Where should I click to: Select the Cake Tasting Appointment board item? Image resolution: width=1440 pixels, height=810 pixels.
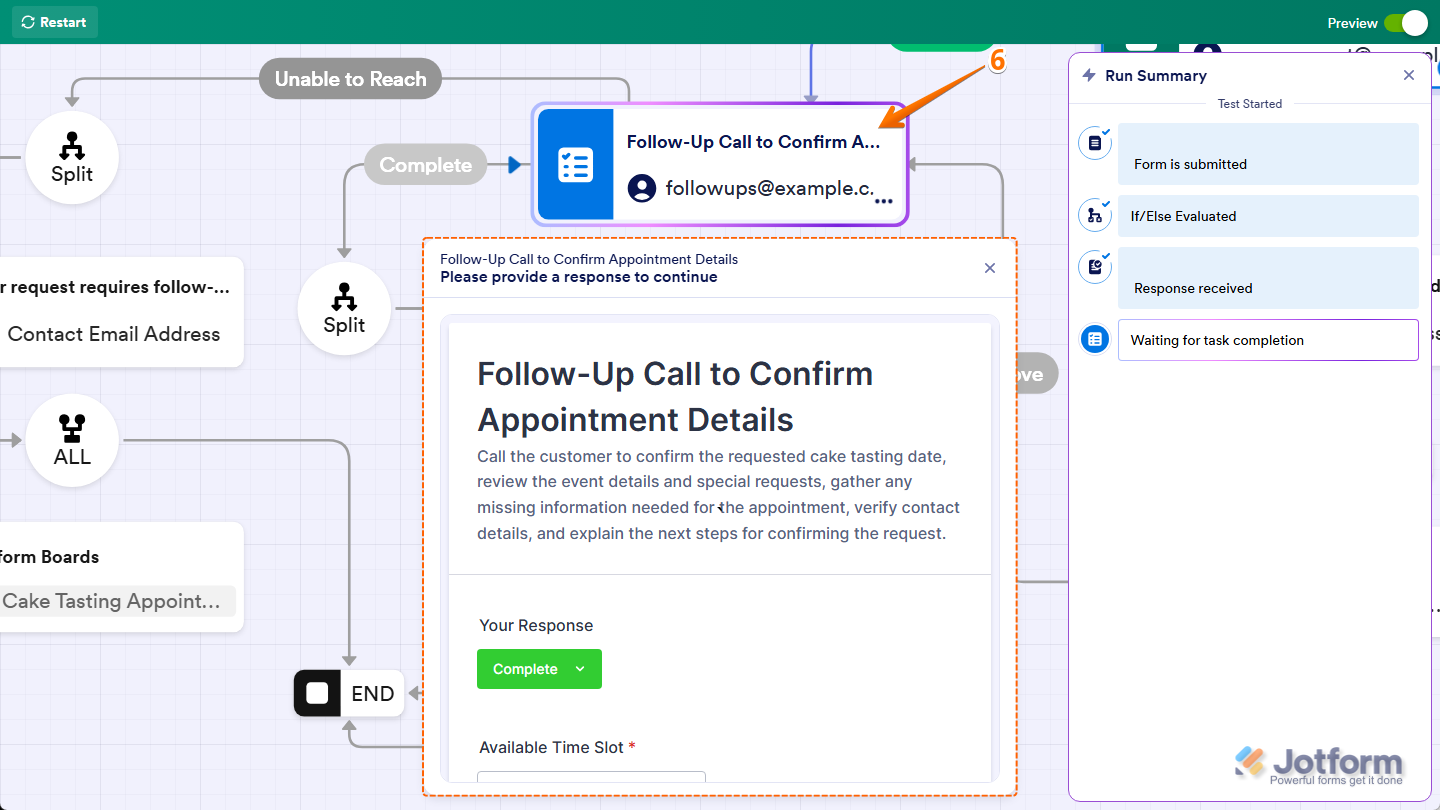click(112, 601)
